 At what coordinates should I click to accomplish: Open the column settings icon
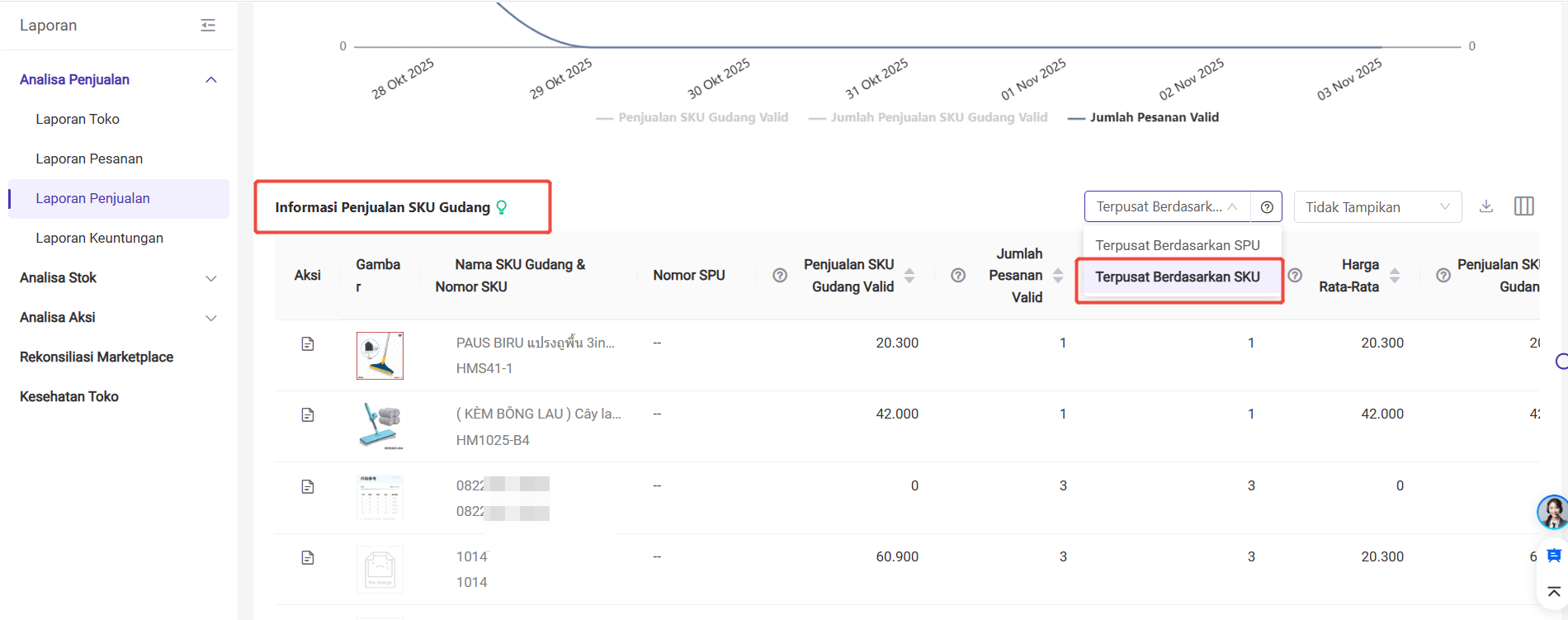(1523, 206)
